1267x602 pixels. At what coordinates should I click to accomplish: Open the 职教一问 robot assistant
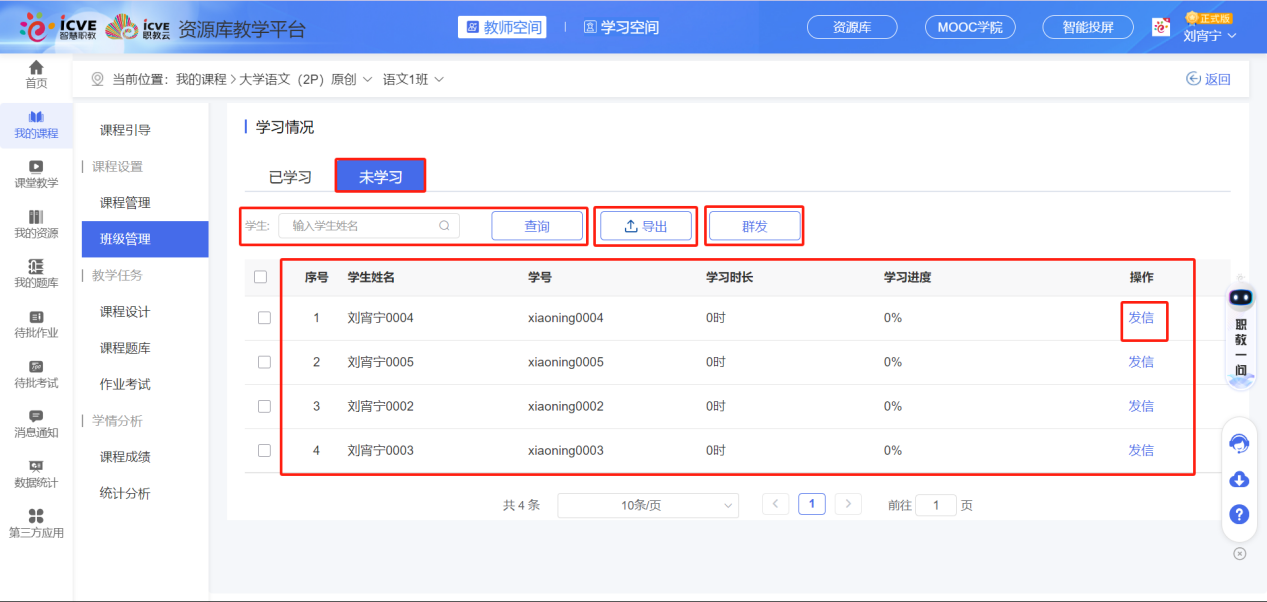point(1240,332)
